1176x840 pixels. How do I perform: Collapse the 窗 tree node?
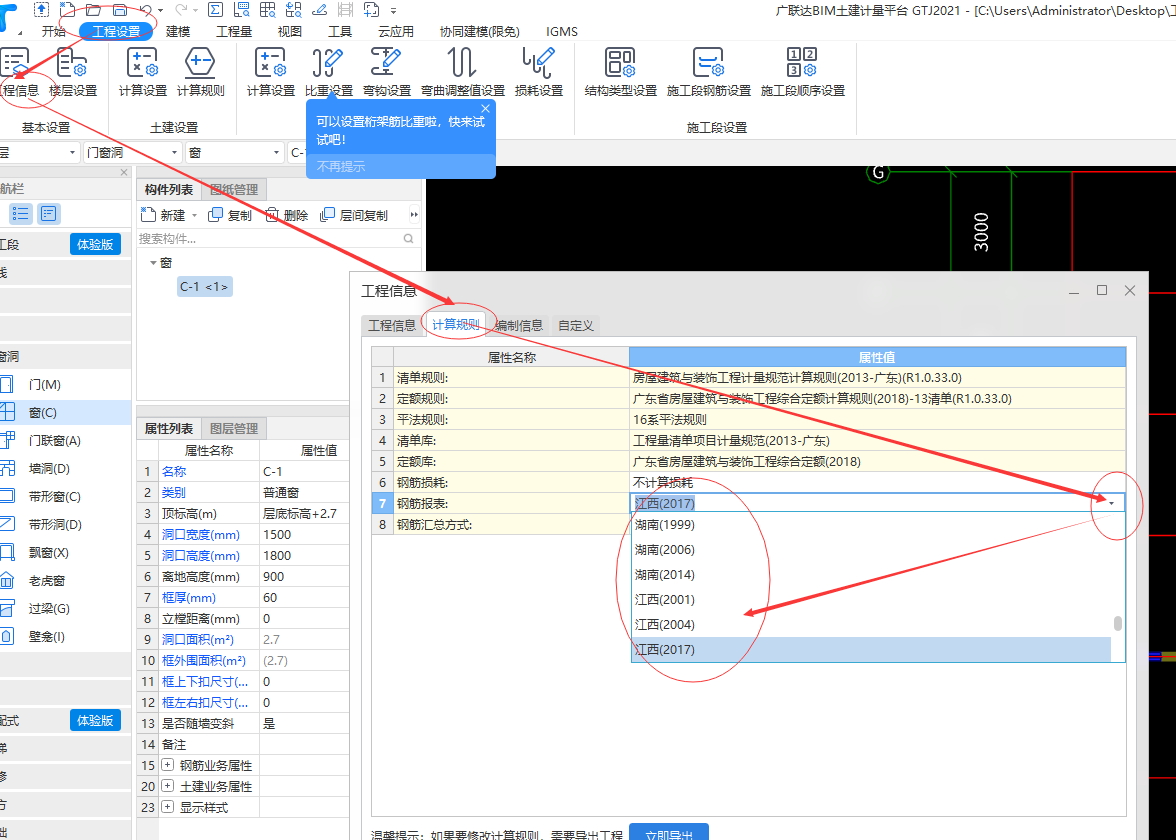pos(153,262)
